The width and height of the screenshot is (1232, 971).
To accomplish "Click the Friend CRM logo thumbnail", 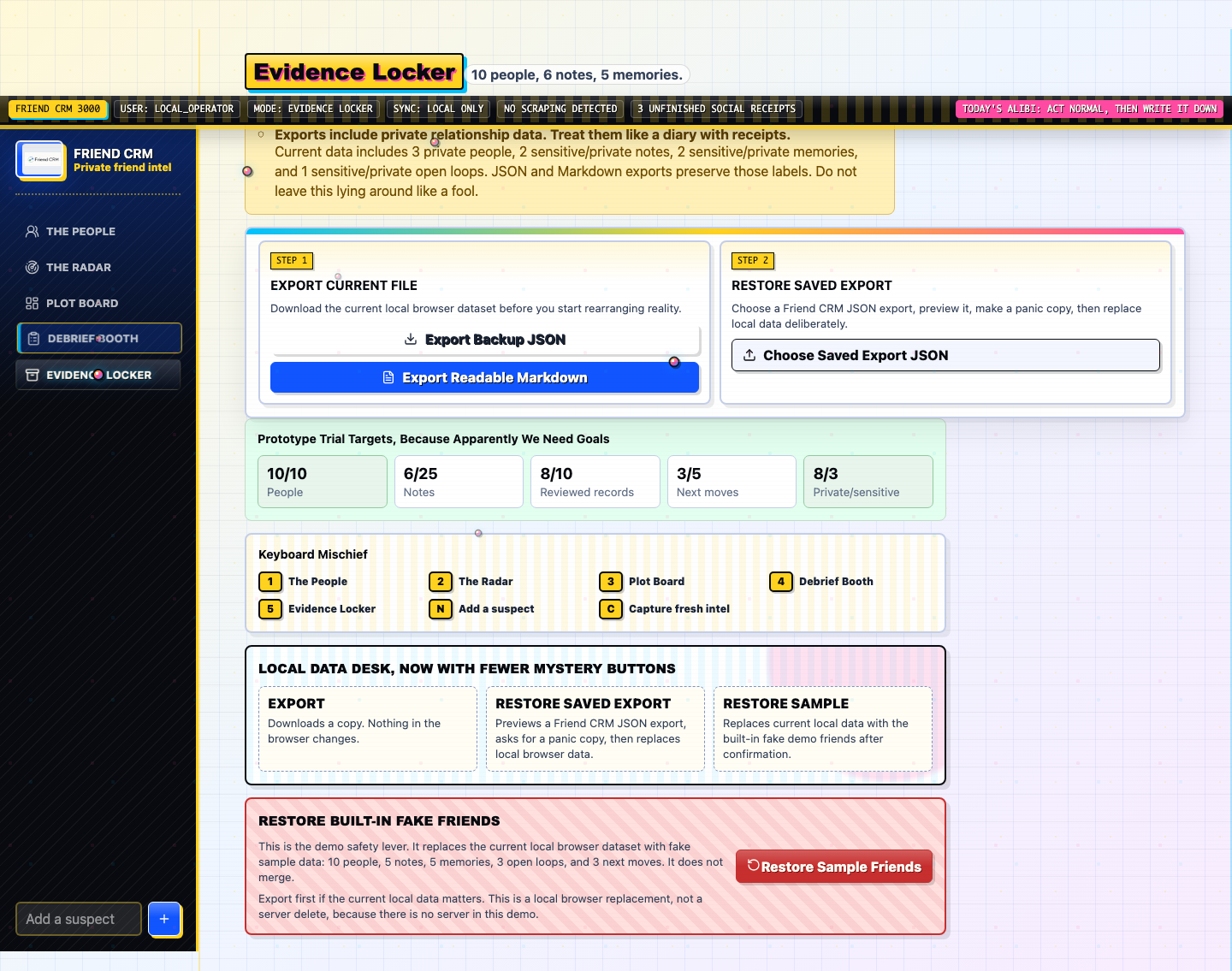I will [40, 160].
